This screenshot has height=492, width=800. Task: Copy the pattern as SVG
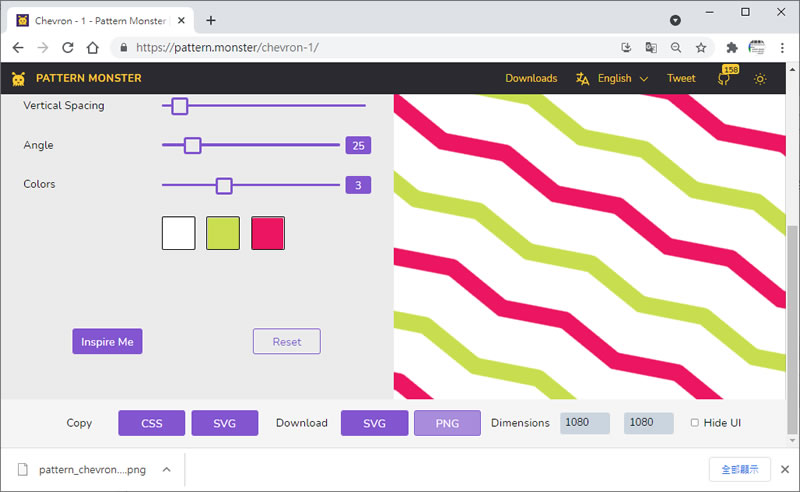[224, 423]
